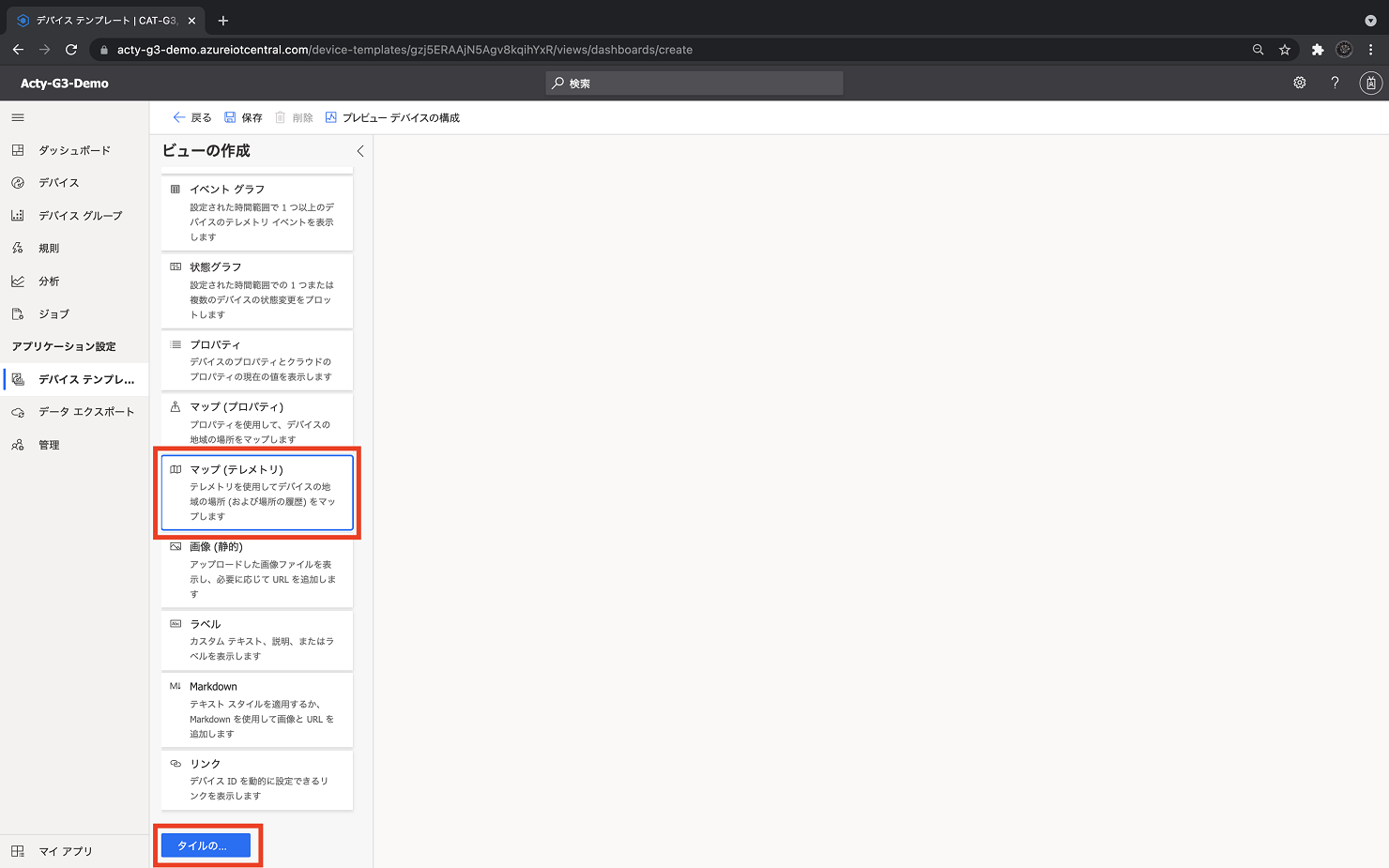1389x868 pixels.
Task: Select the ラベル tile
Action: tap(257, 640)
